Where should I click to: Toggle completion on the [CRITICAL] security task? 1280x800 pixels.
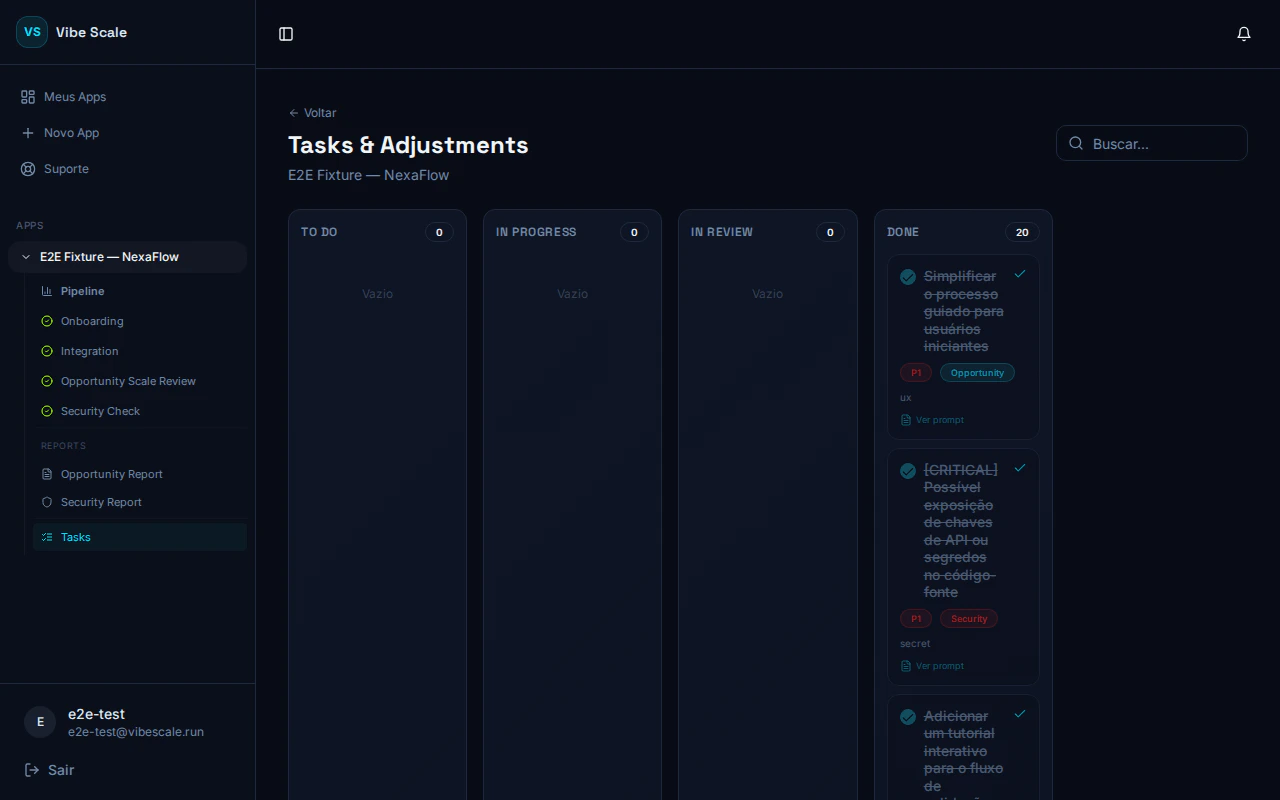tap(908, 471)
